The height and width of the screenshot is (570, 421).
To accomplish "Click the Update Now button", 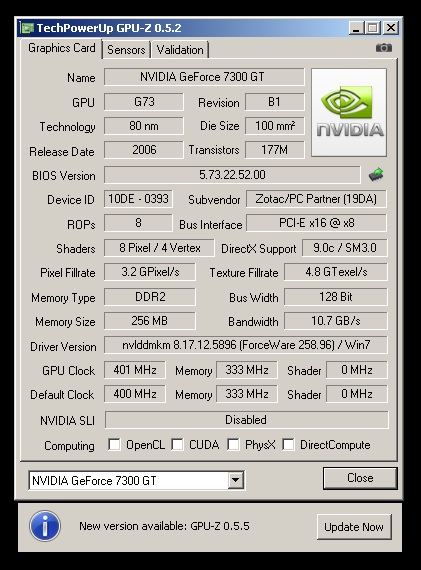I will [x=354, y=527].
